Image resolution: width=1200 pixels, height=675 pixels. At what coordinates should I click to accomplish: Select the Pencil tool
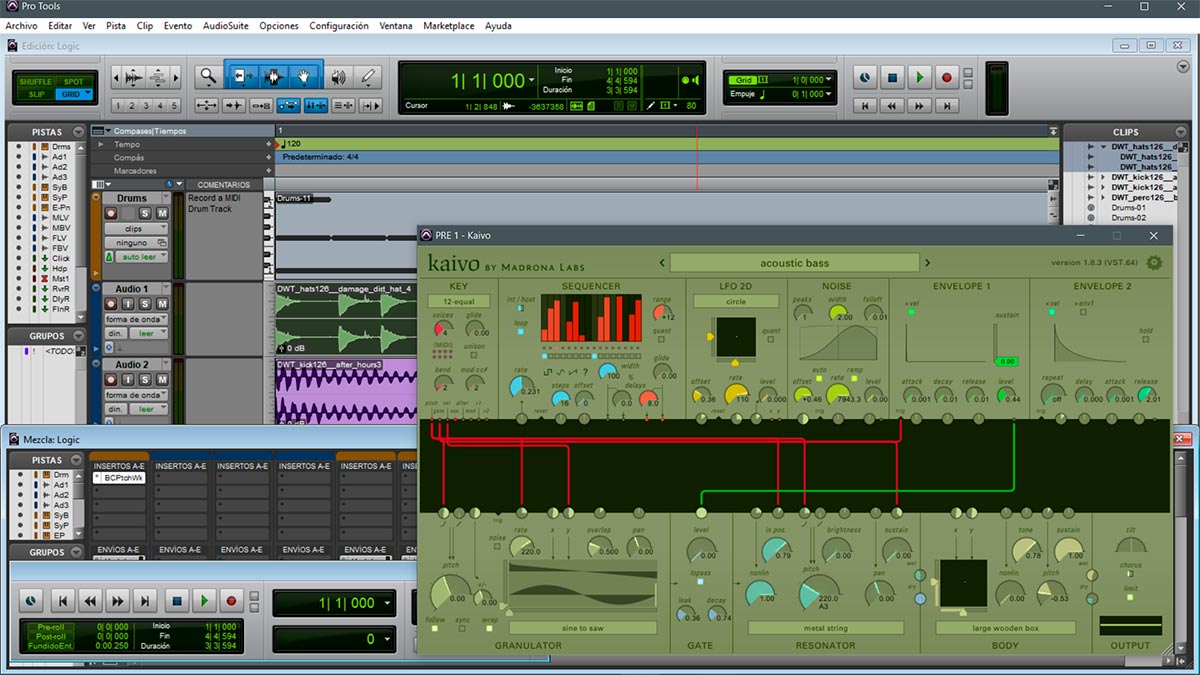click(x=367, y=76)
